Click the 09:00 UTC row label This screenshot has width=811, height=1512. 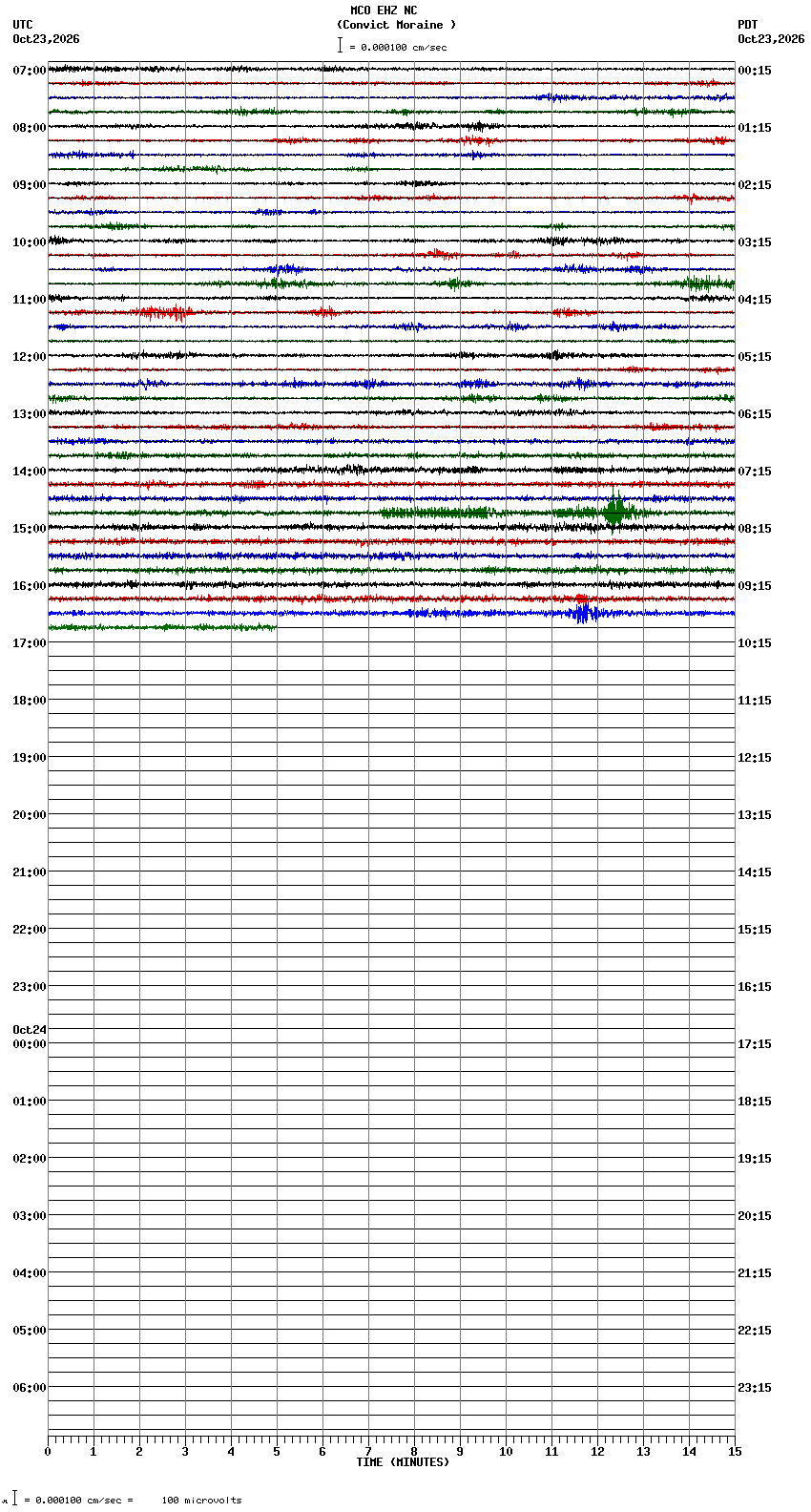click(x=30, y=185)
